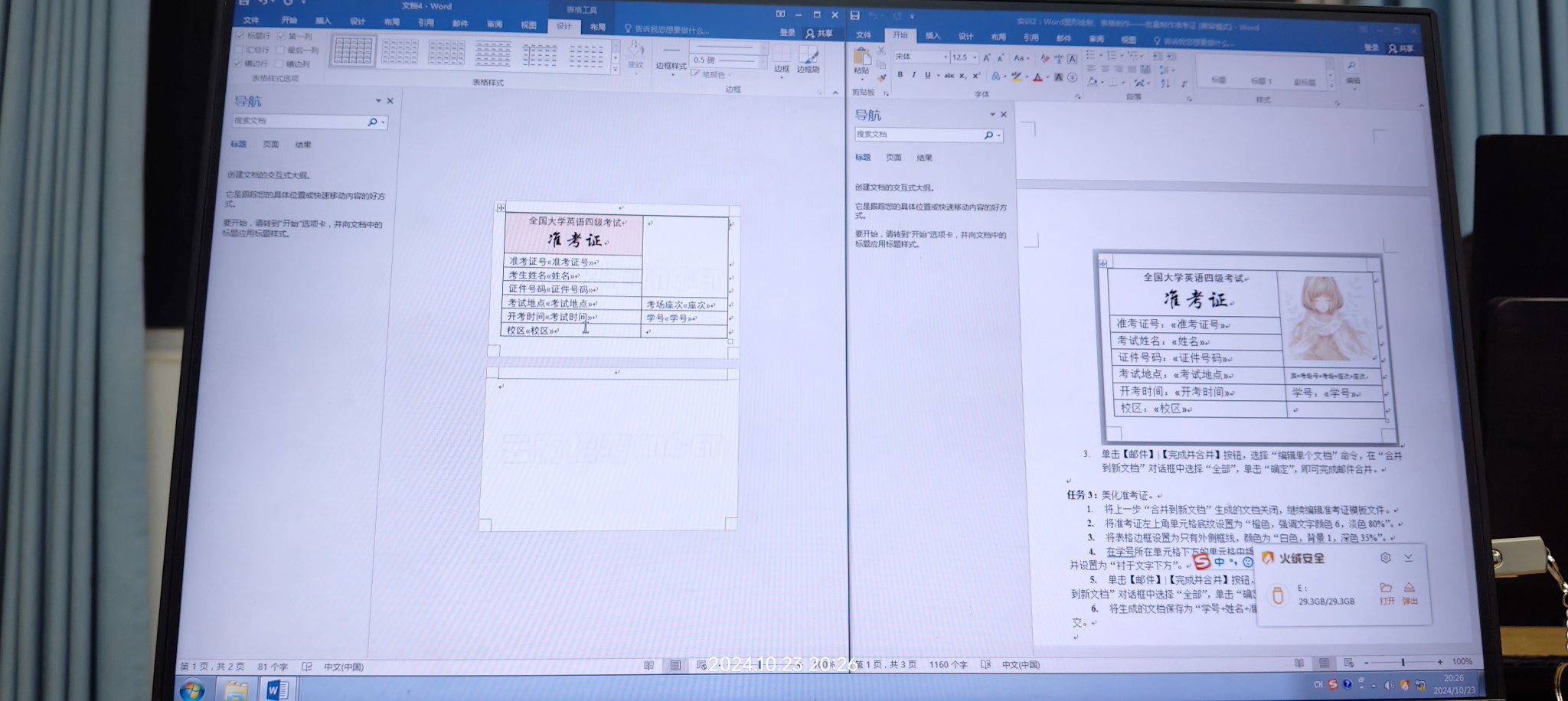Image resolution: width=1568 pixels, height=701 pixels.
Task: Click the Sort icon in paragraph group
Action: [x=1165, y=83]
